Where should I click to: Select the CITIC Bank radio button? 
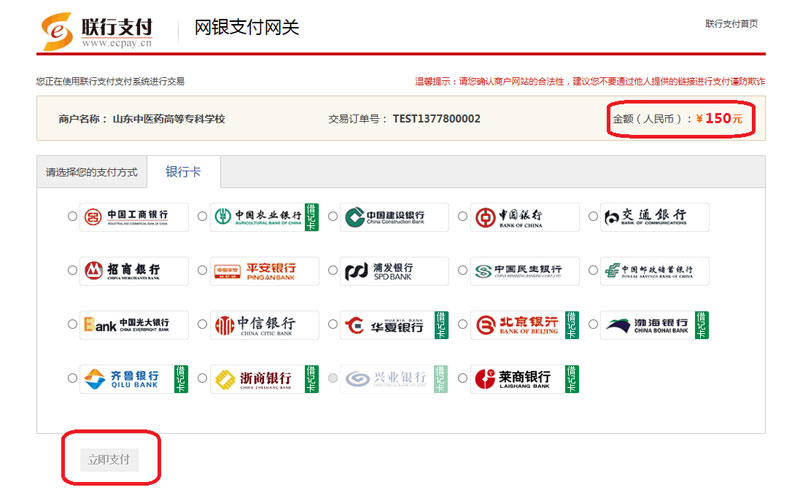[x=203, y=324]
